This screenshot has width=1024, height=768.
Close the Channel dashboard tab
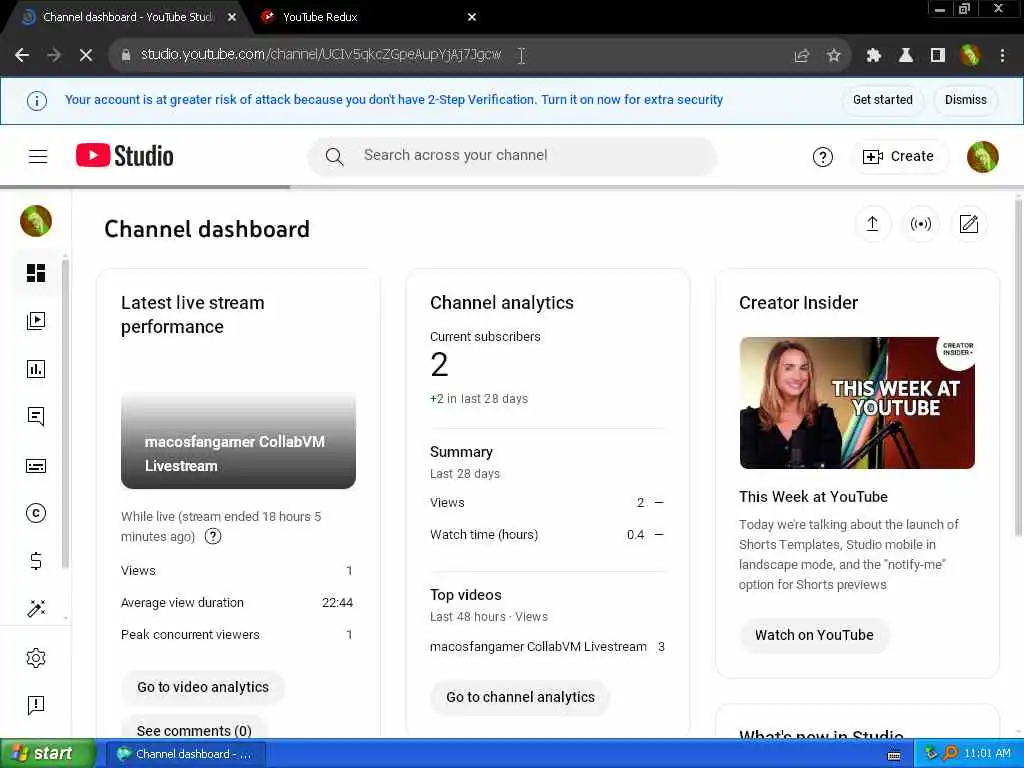pyautogui.click(x=232, y=17)
